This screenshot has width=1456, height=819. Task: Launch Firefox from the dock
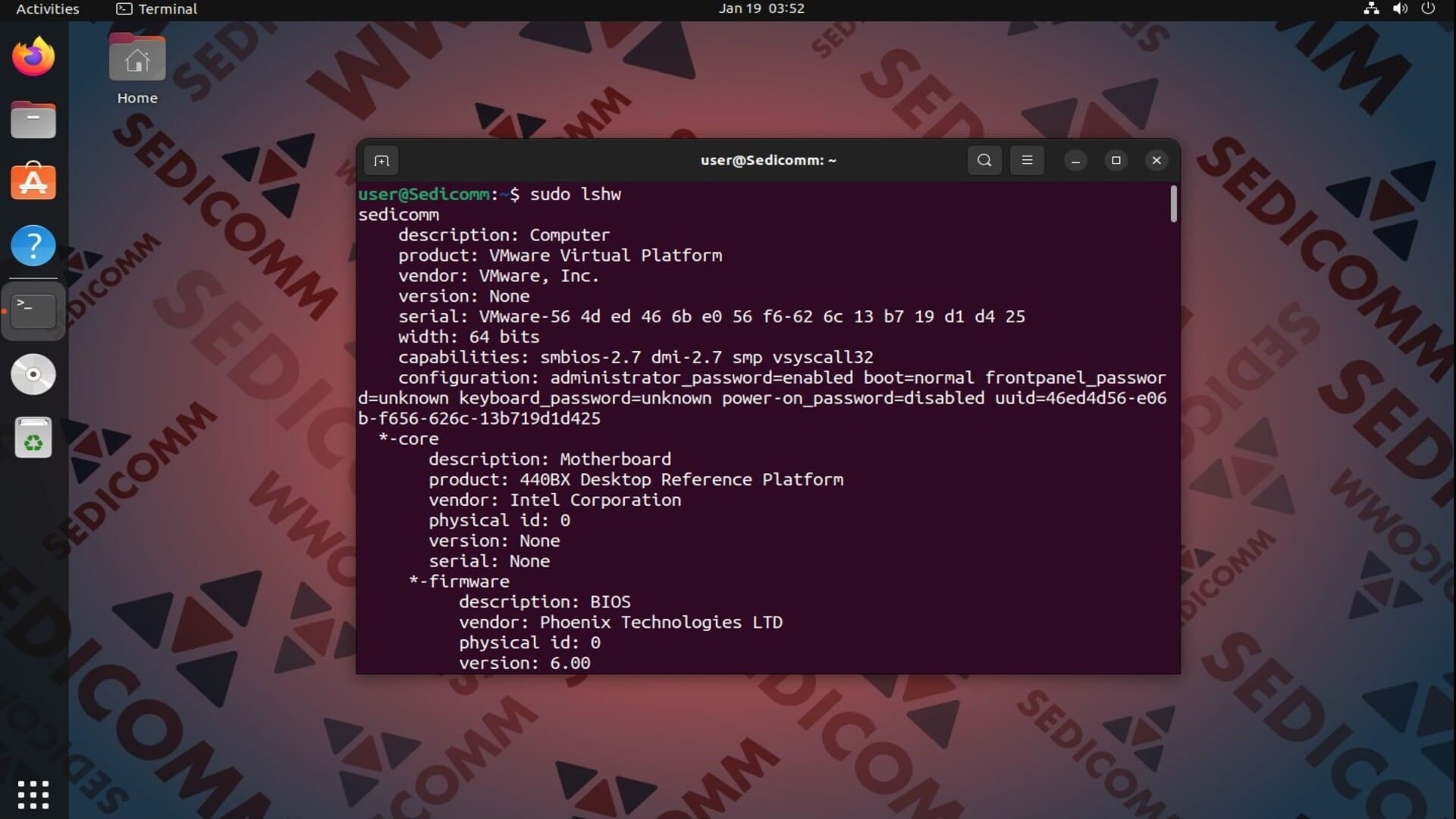(x=33, y=57)
